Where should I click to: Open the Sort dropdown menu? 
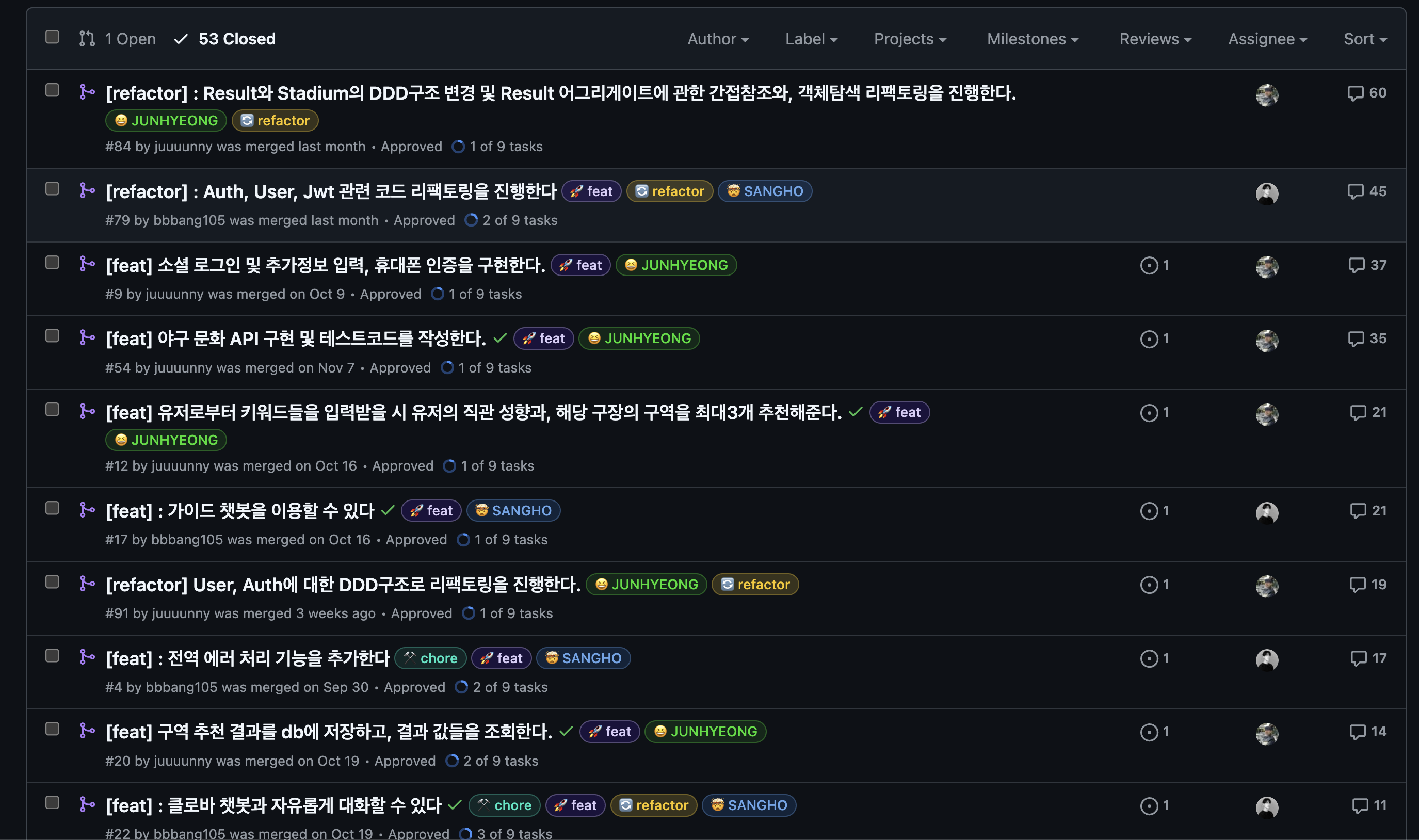pyautogui.click(x=1364, y=39)
